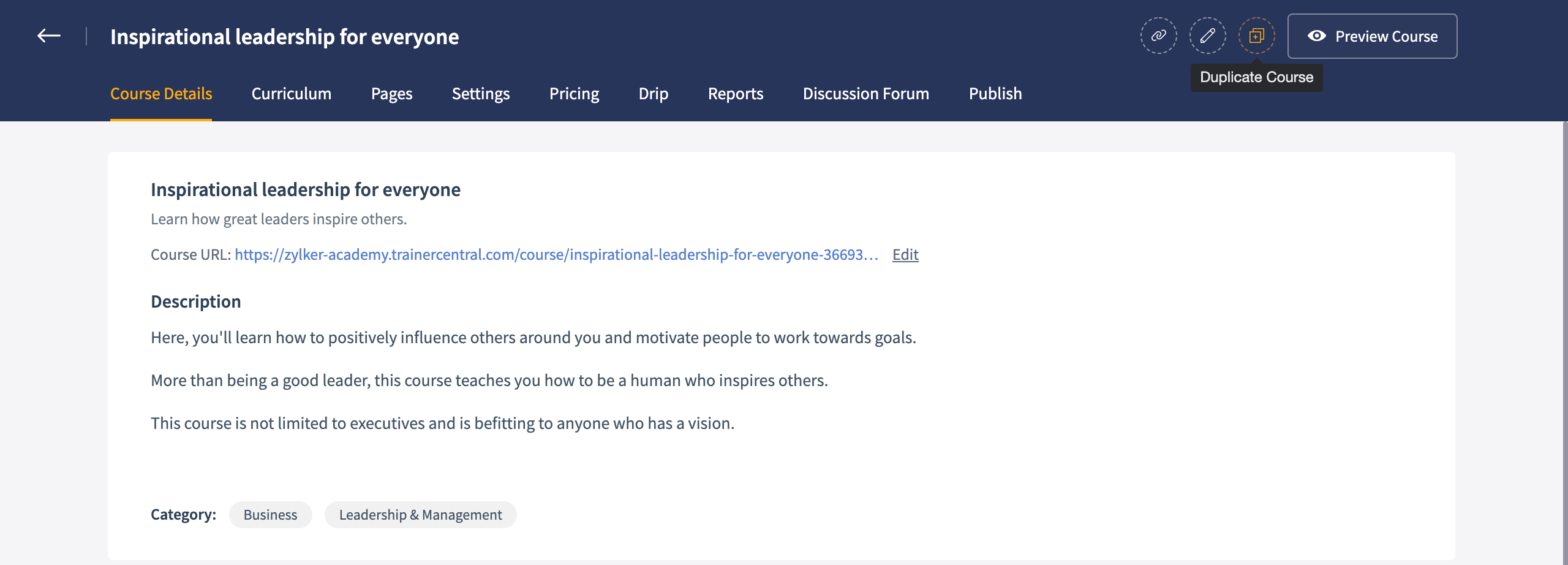
Task: Select the Pricing tab
Action: (x=574, y=94)
